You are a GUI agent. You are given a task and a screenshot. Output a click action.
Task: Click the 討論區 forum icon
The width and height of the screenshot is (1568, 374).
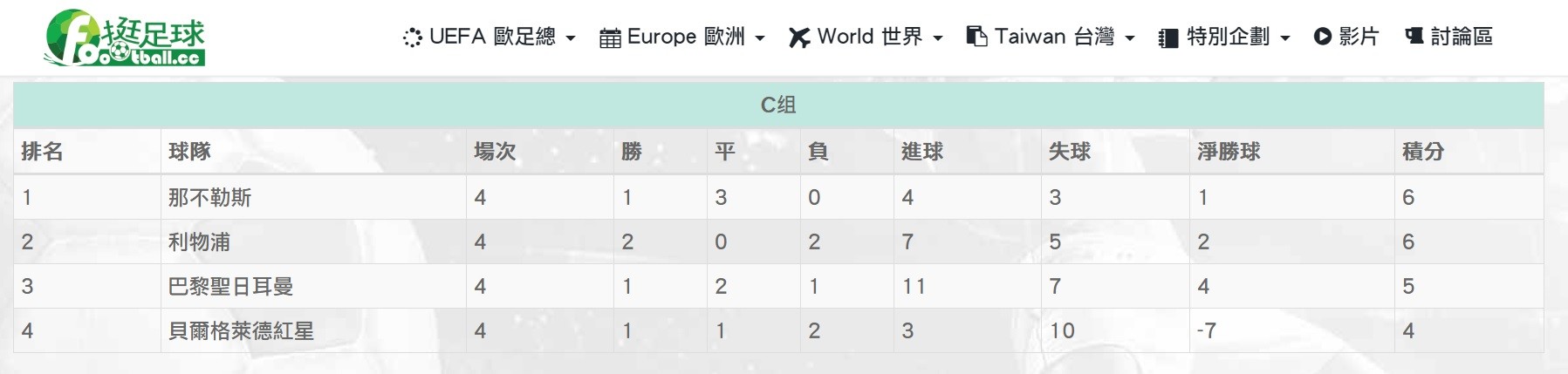click(x=1414, y=37)
